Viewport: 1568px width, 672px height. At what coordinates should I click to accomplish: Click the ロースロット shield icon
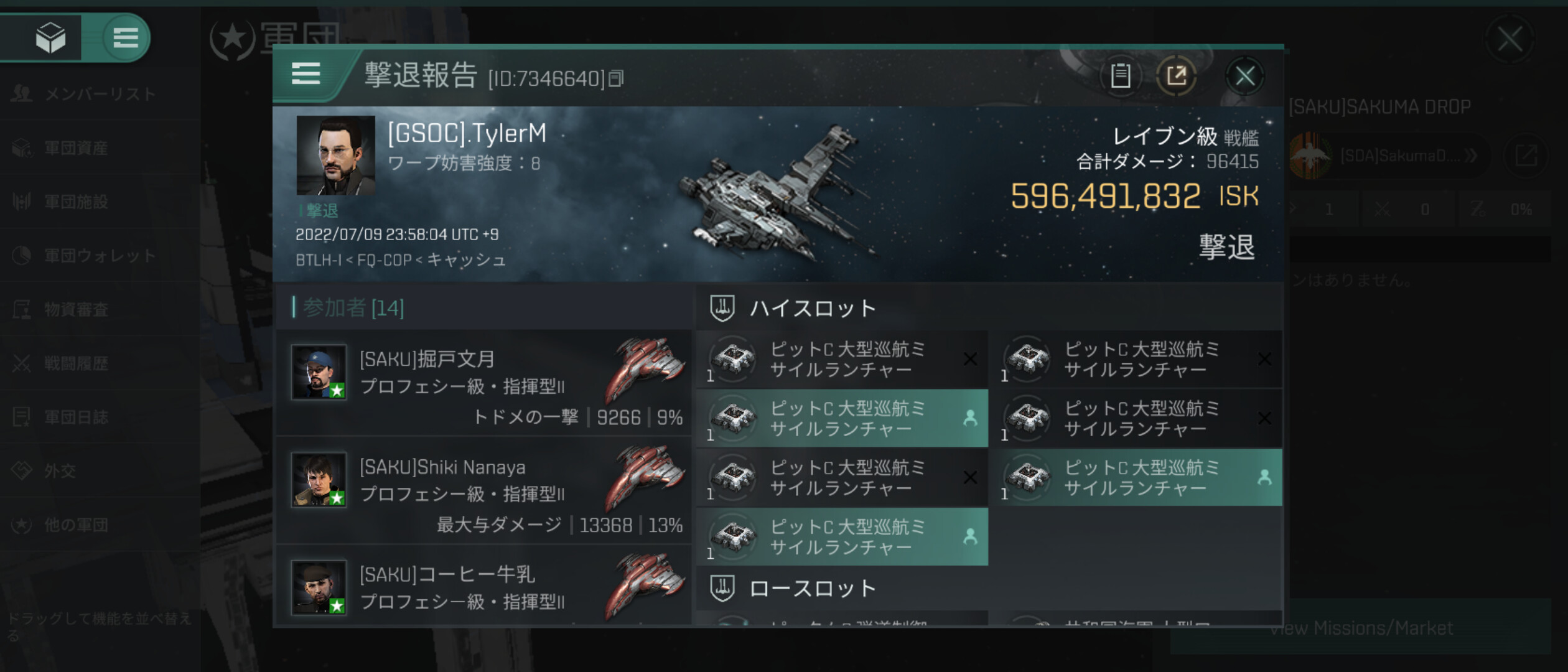(722, 588)
